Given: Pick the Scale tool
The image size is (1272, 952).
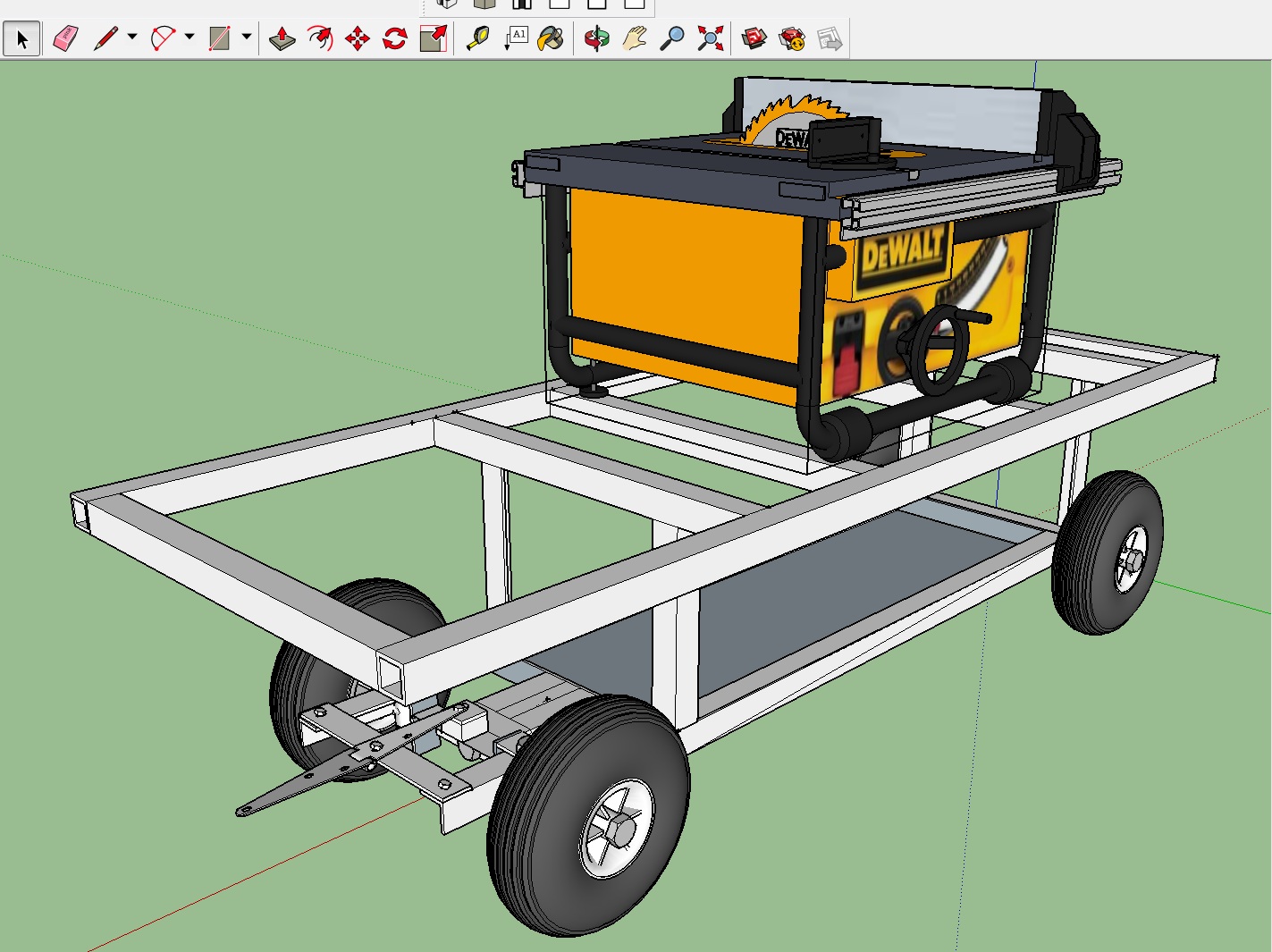Looking at the screenshot, I should pos(434,38).
